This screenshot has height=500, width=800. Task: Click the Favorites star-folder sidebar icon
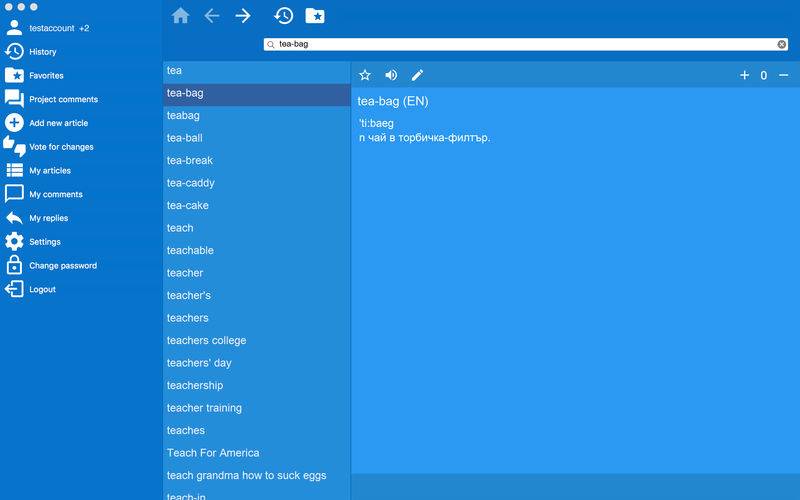click(14, 76)
